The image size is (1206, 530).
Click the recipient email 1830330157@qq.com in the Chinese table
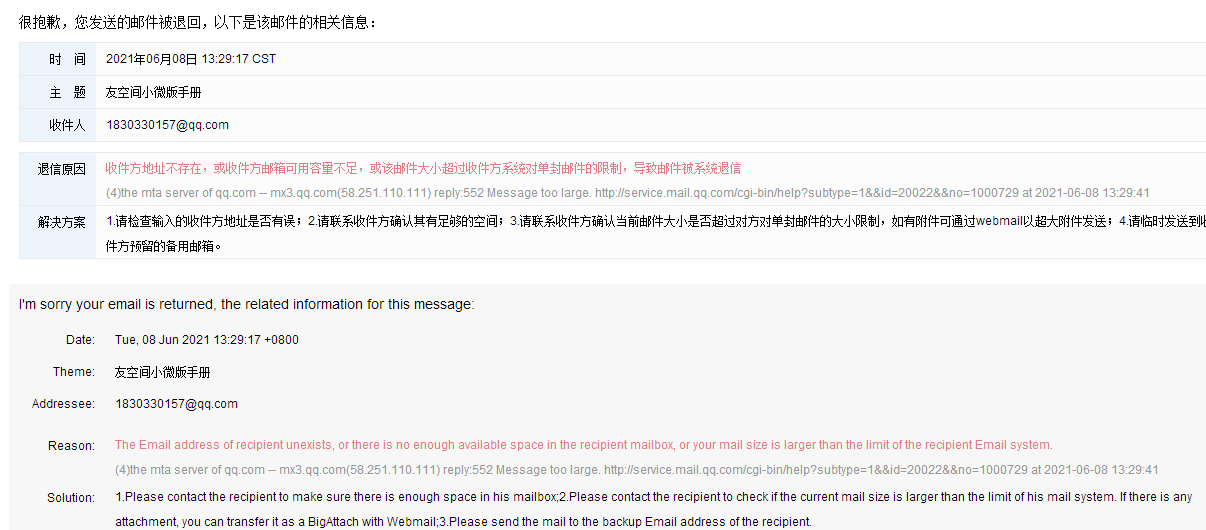(168, 125)
